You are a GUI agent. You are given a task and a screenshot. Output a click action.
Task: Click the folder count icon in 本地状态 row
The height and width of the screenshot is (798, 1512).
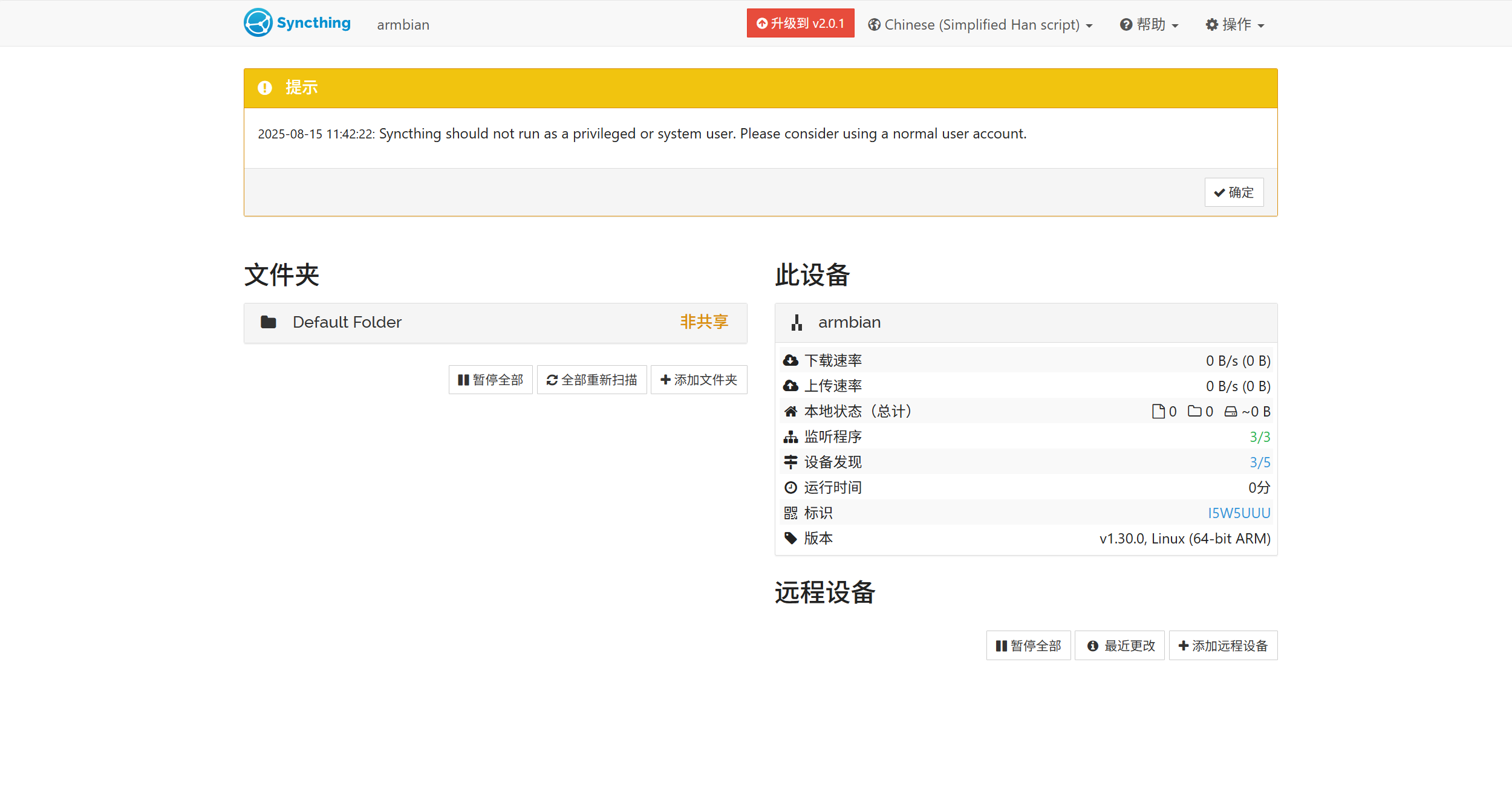coord(1194,411)
